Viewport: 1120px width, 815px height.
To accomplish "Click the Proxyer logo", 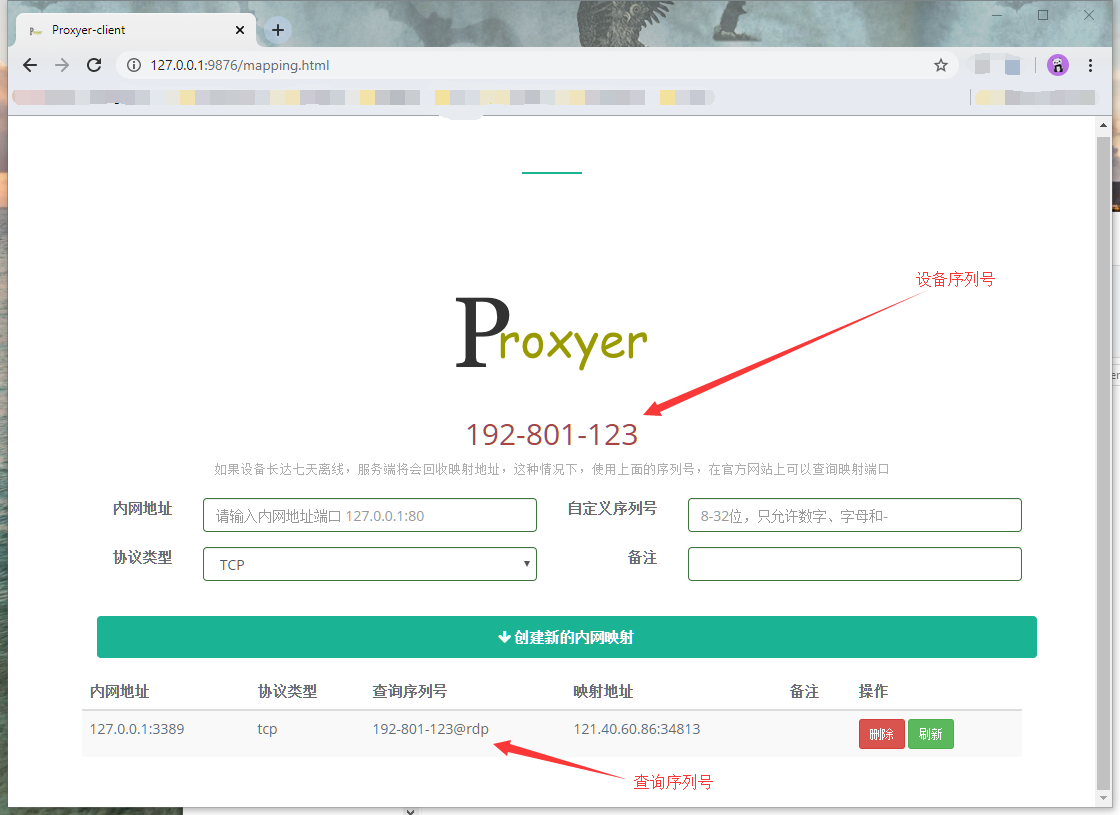I will click(x=551, y=335).
